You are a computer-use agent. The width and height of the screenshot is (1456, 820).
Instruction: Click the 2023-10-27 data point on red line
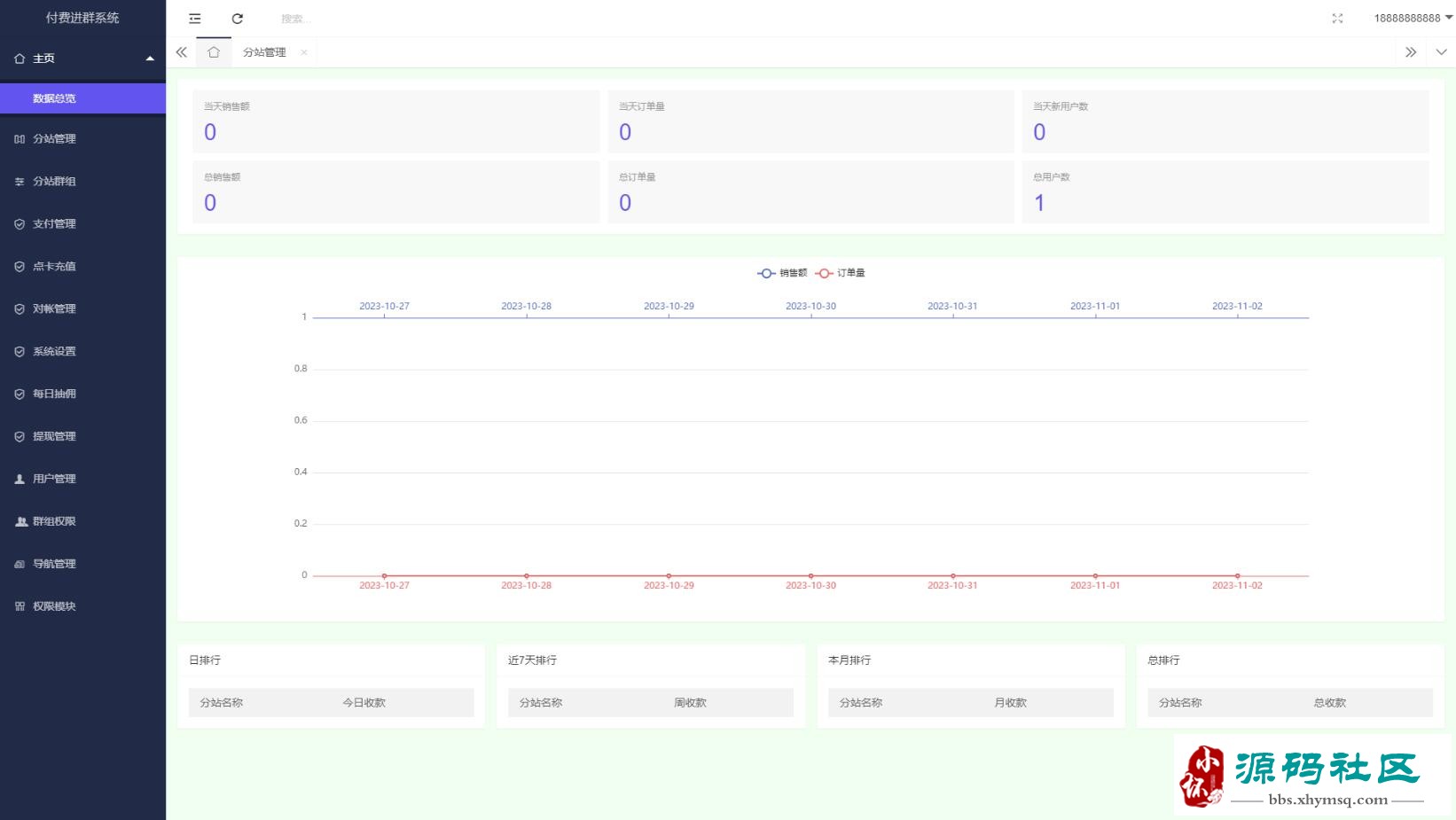384,576
